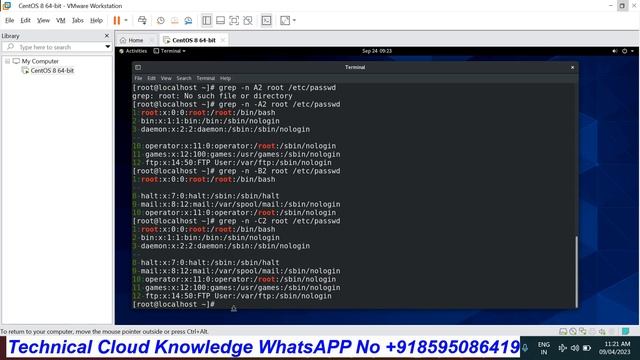
Task: Open the Terminal Edit menu
Action: [x=151, y=78]
